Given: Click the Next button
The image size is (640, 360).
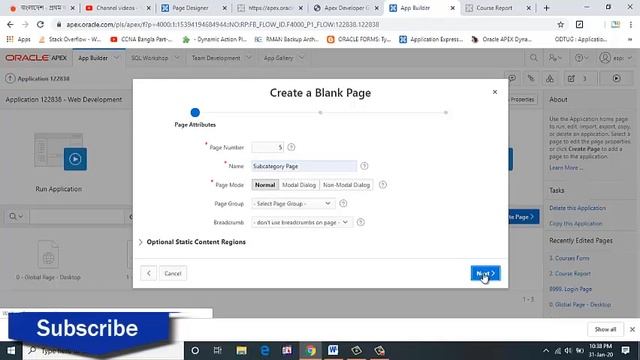Looking at the screenshot, I should click(485, 273).
